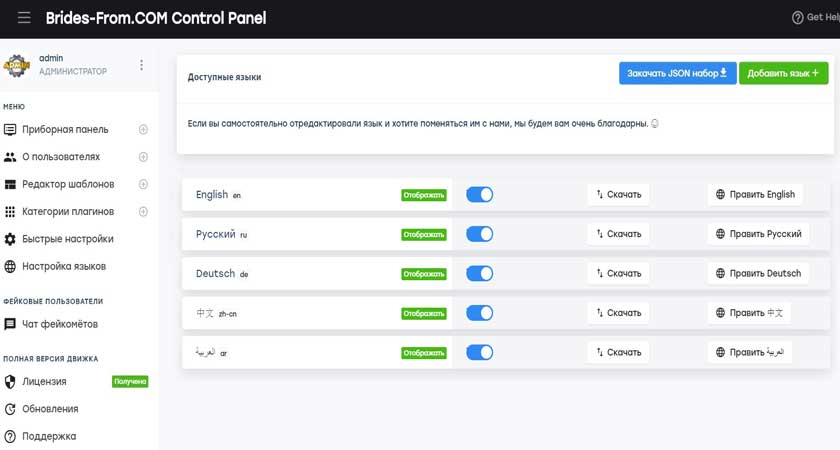The image size is (840, 450).
Task: Toggle the English language switch
Action: [479, 194]
